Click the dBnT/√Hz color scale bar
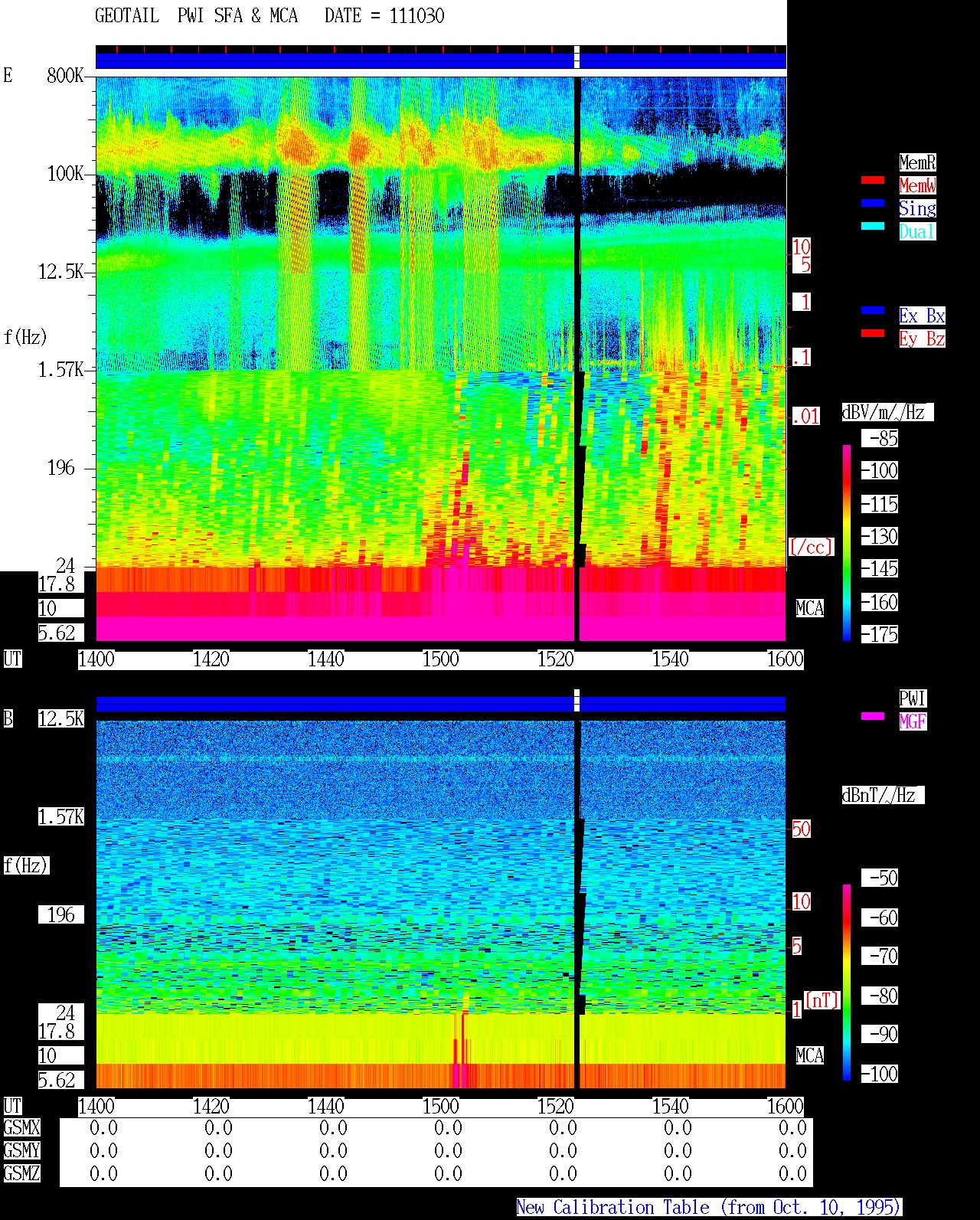 [x=847, y=983]
